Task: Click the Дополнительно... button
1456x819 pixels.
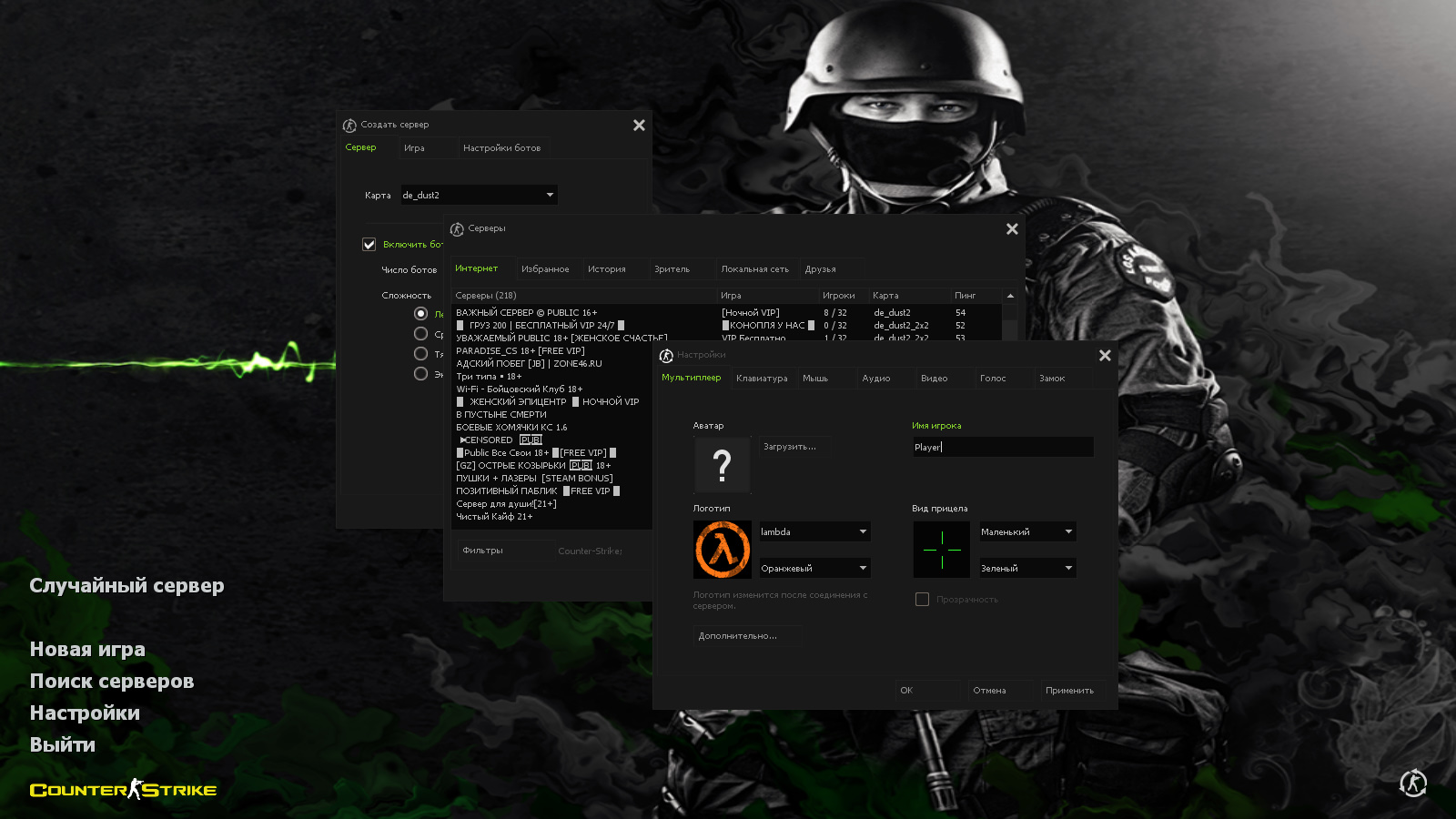Action: (738, 636)
